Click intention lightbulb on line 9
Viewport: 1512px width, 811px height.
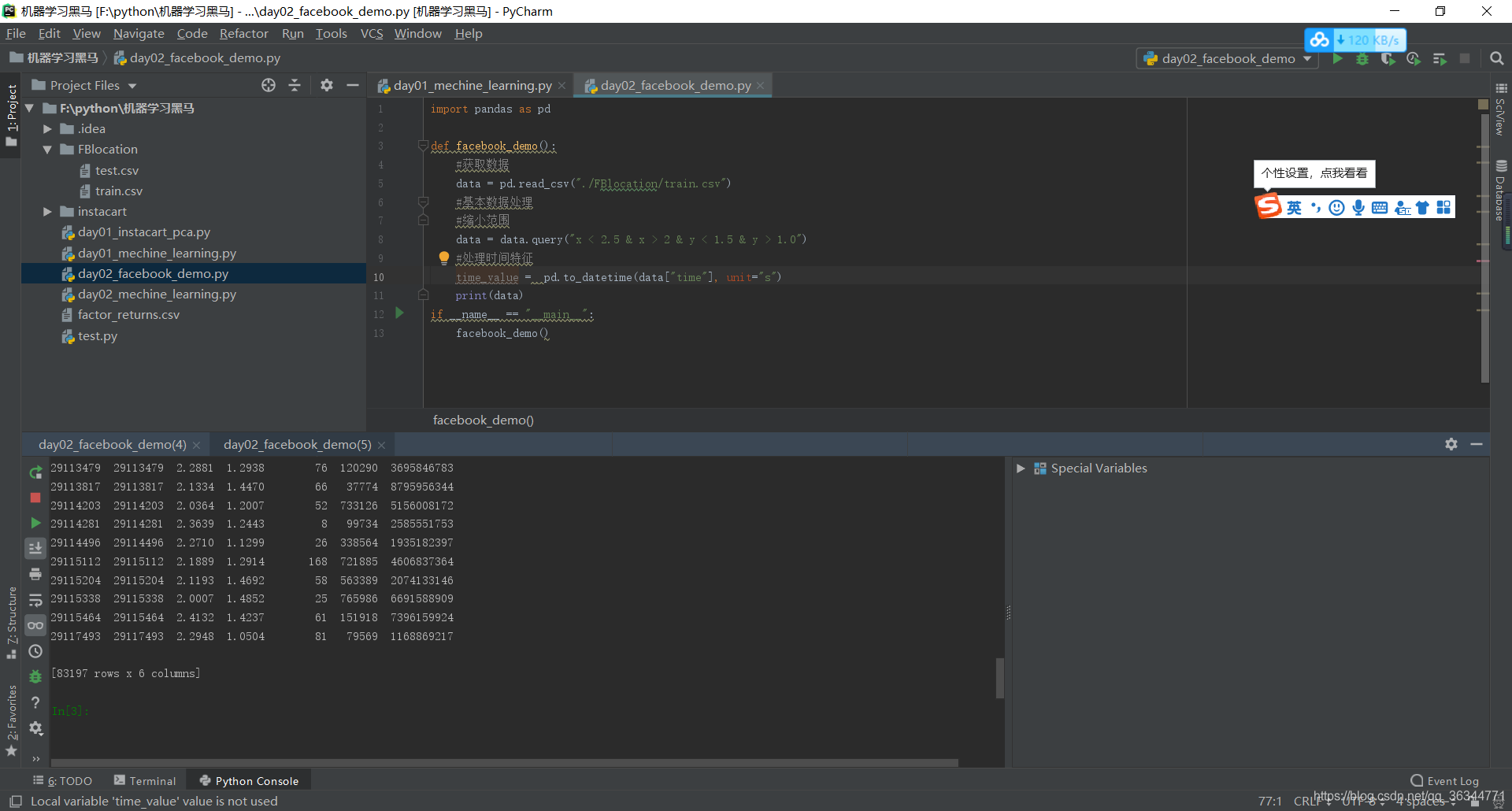pos(443,257)
